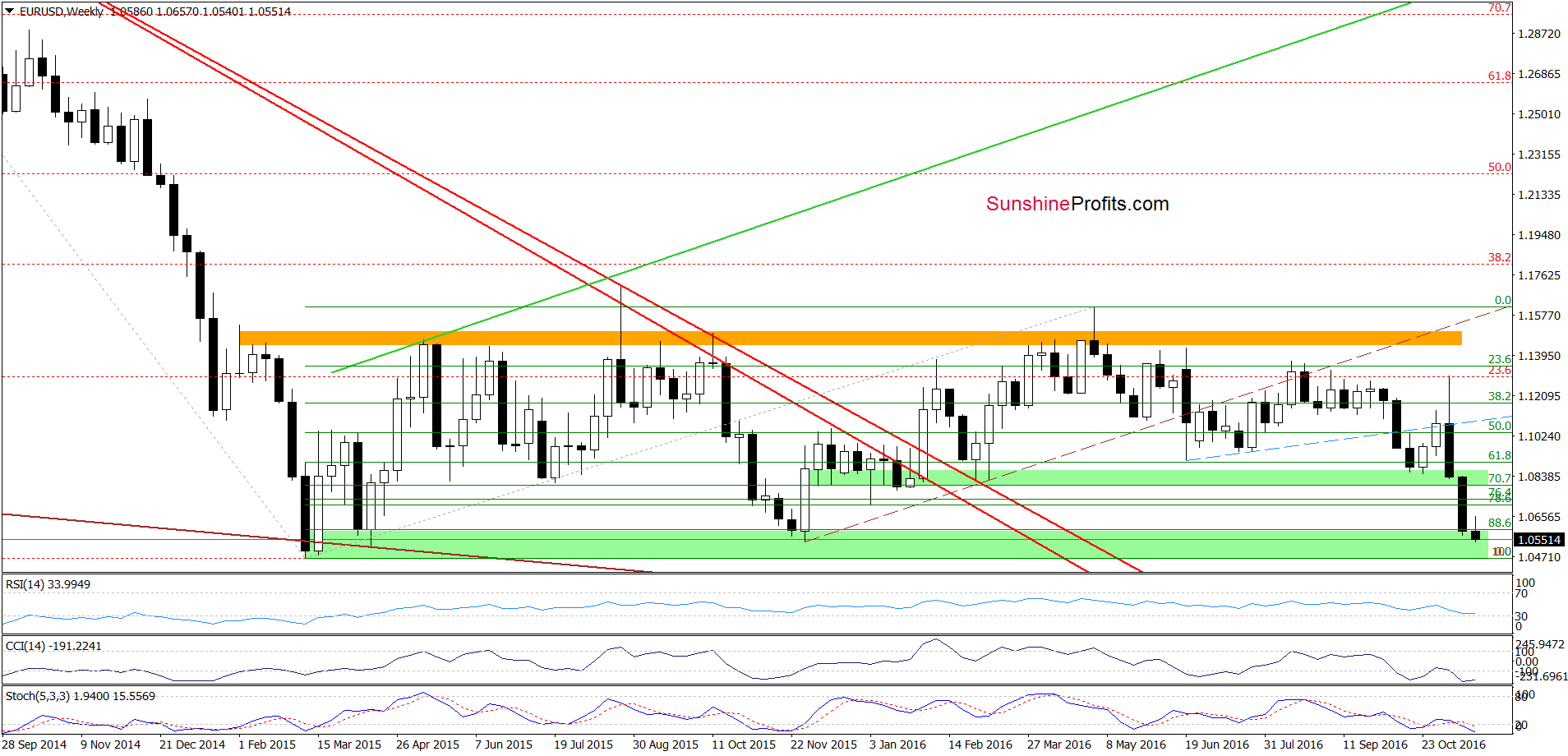
Task: Click the 14 Feb 2016 date label
Action: (980, 744)
